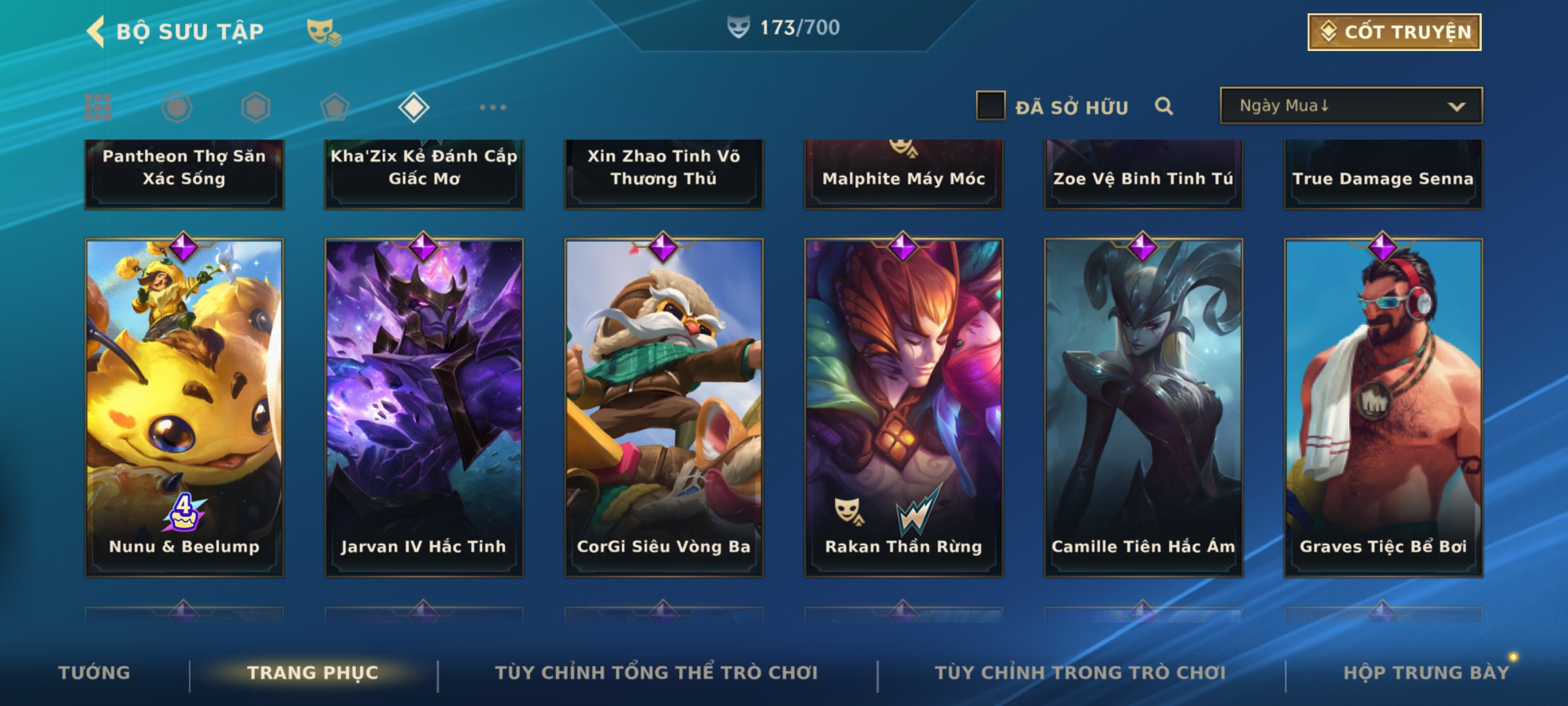Click the back arrow beside Bộ Sưu Tập
Viewport: 1568px width, 706px height.
click(95, 32)
